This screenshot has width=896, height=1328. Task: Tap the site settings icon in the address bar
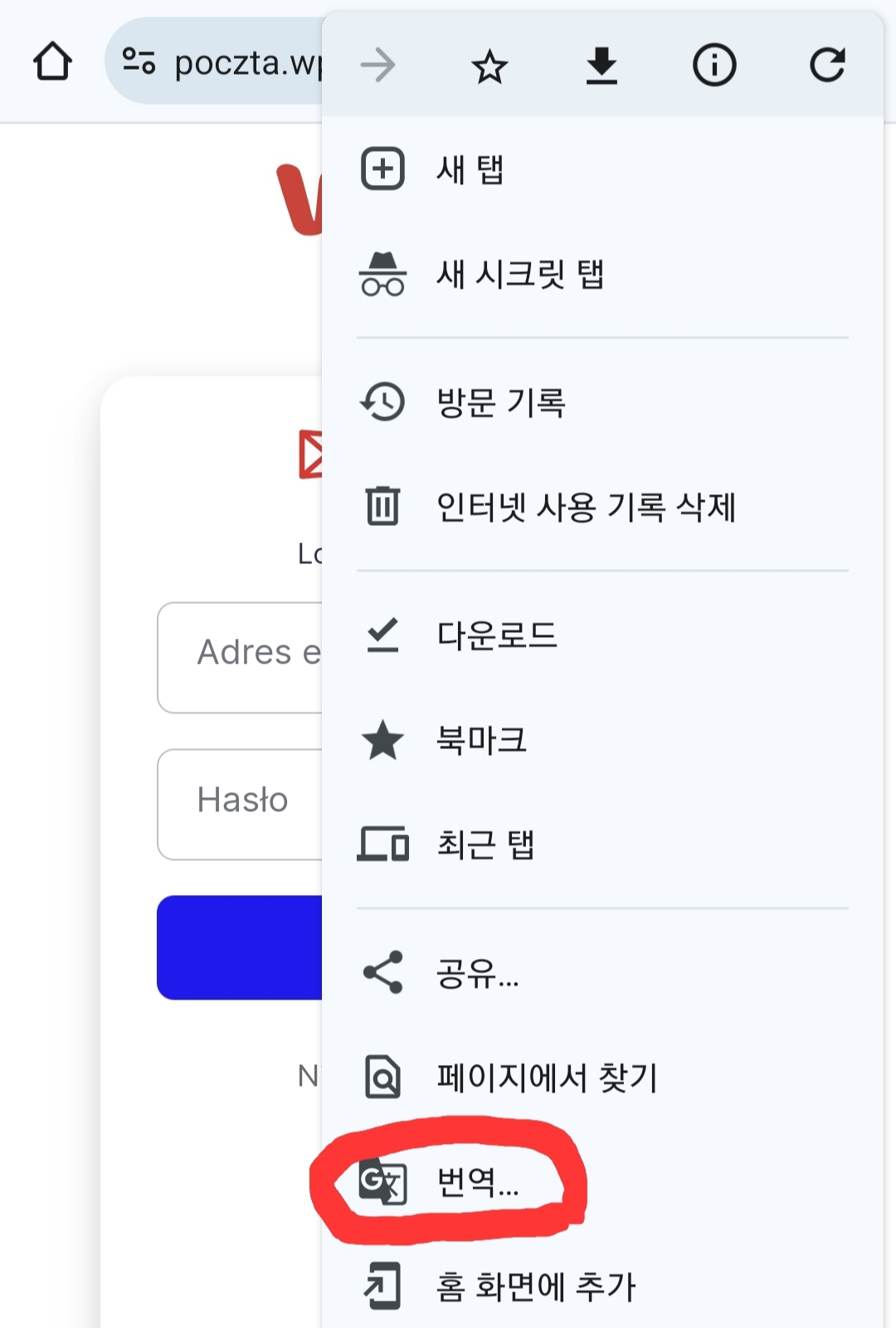pos(139,61)
